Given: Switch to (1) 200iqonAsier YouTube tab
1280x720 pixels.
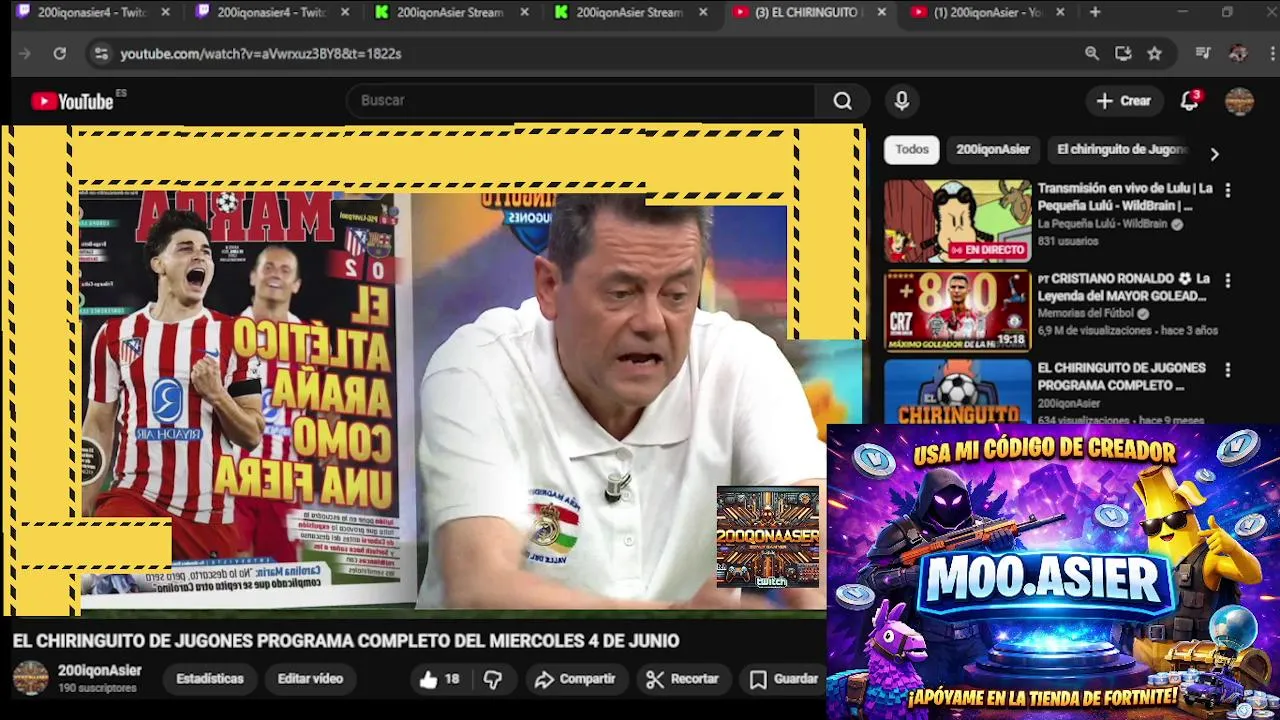Looking at the screenshot, I should (986, 12).
